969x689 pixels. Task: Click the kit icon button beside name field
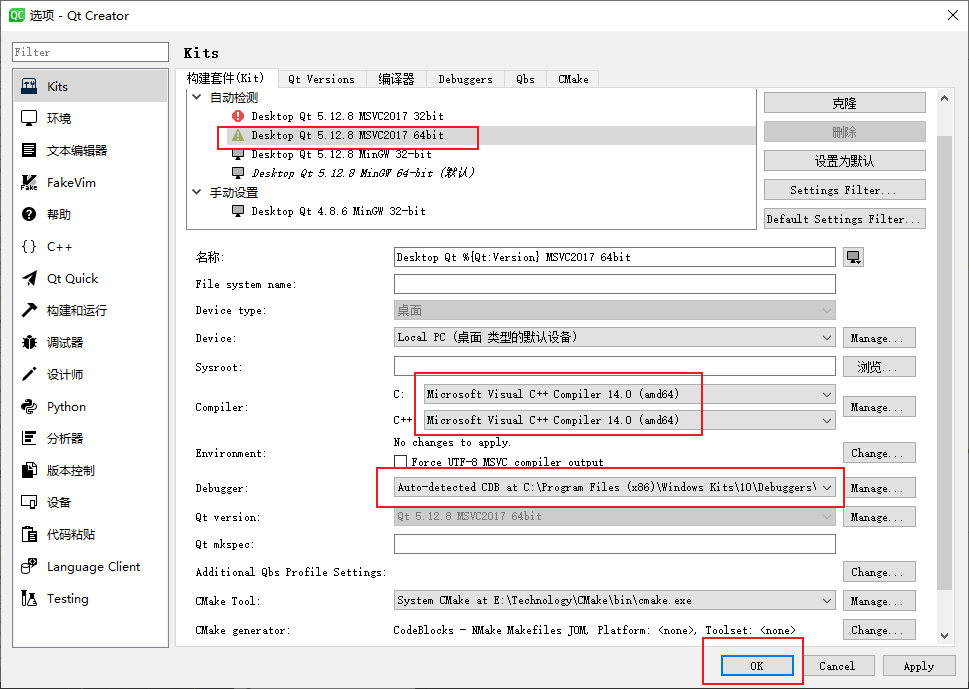853,257
